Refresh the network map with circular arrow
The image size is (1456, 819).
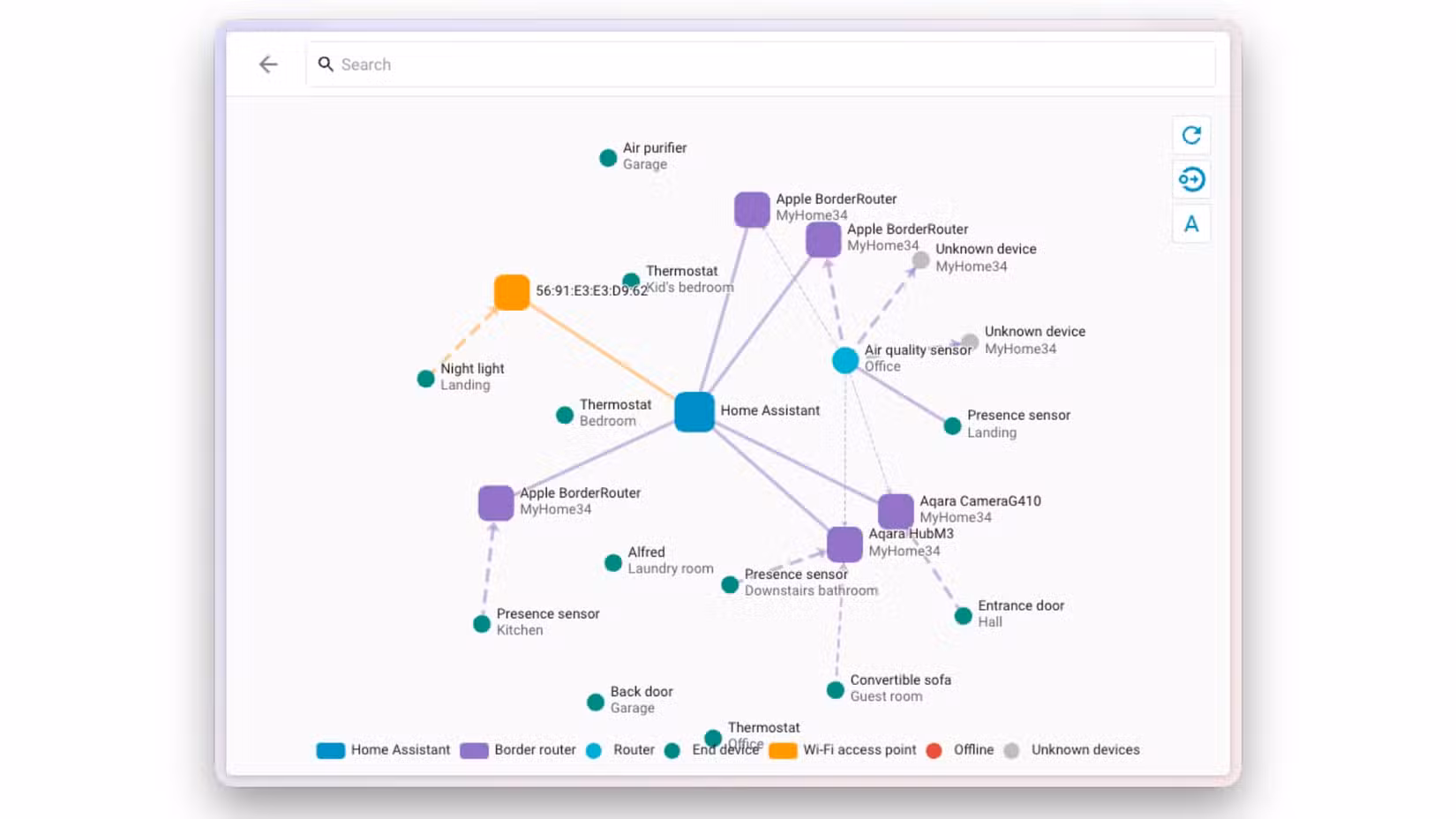click(1191, 135)
